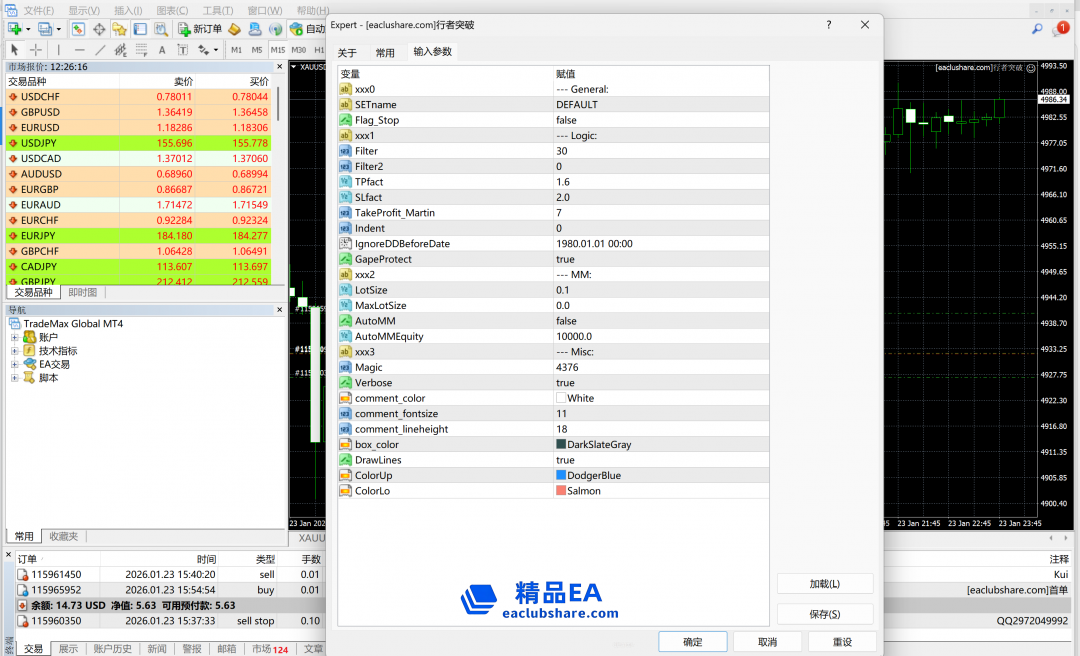This screenshot has width=1080, height=656.
Task: Select the trendline drawing tool
Action: pyautogui.click(x=100, y=49)
